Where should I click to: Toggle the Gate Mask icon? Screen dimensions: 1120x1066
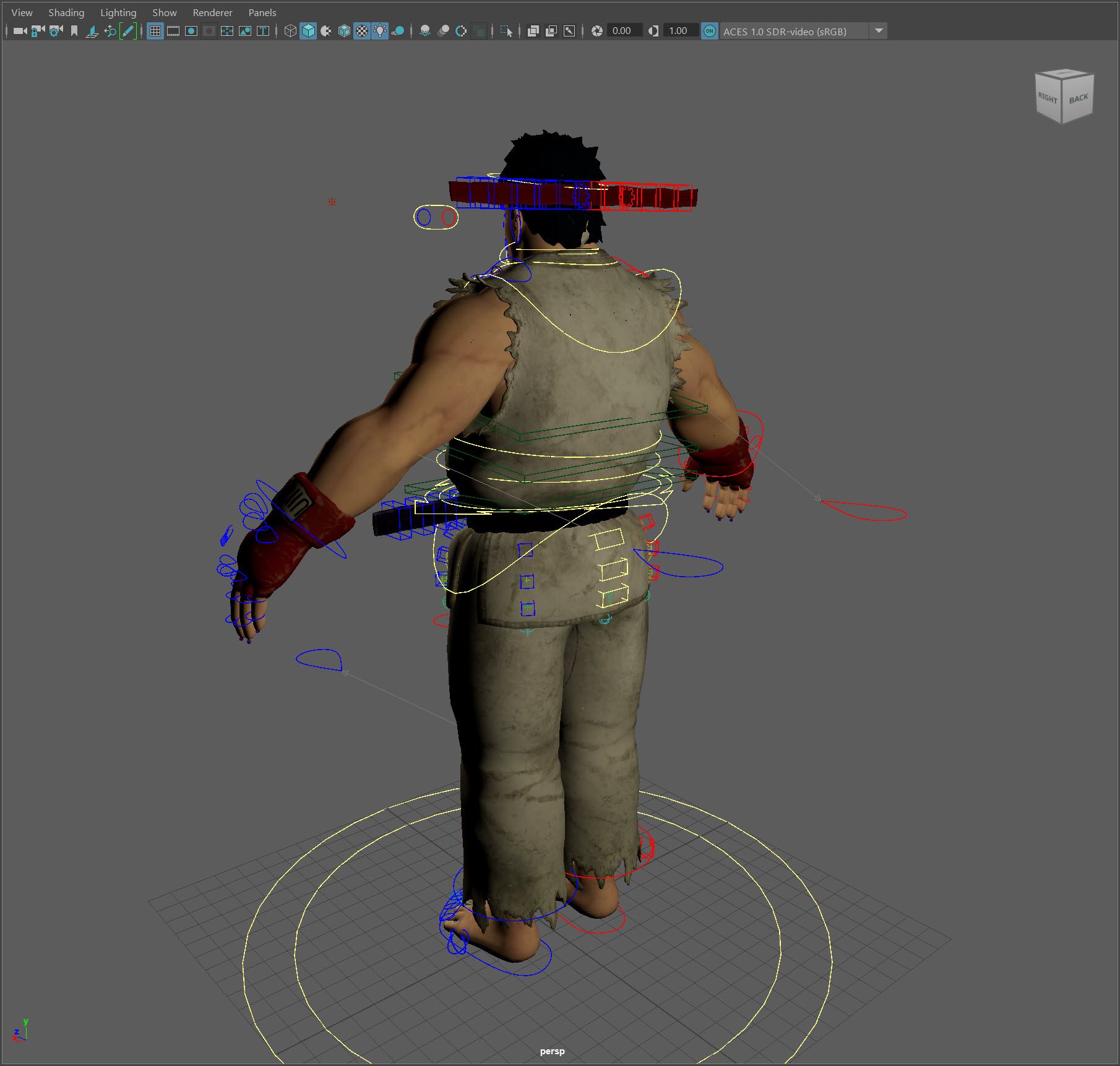point(209,31)
